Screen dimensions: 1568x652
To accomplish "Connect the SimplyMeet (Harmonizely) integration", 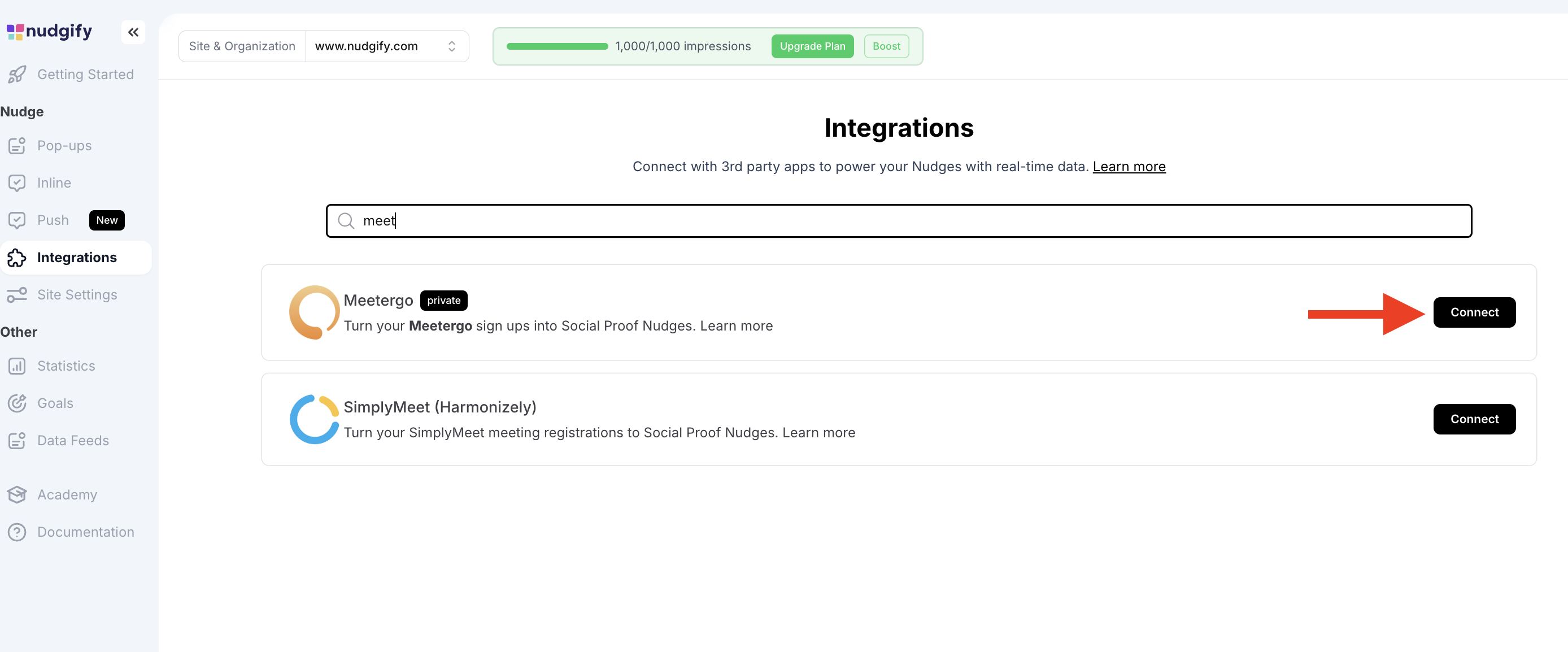I will pyautogui.click(x=1474, y=419).
